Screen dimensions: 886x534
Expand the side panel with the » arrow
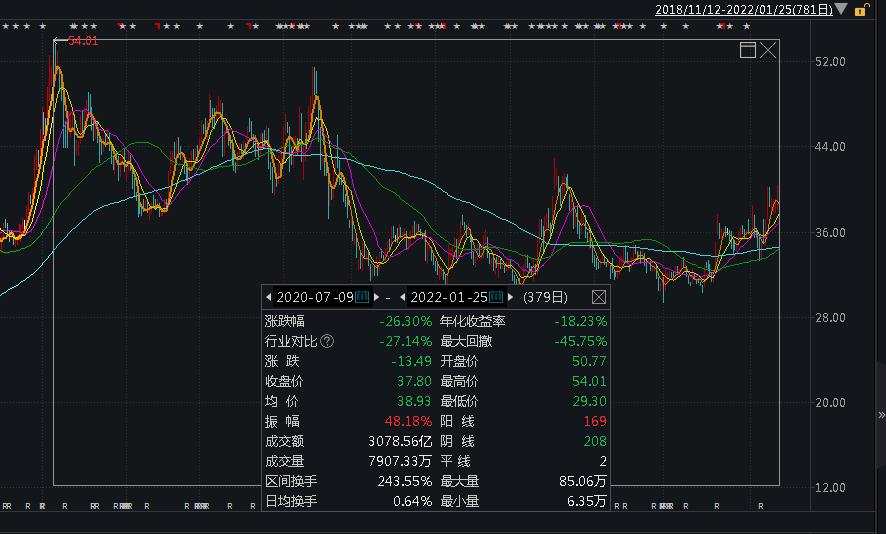(881, 415)
